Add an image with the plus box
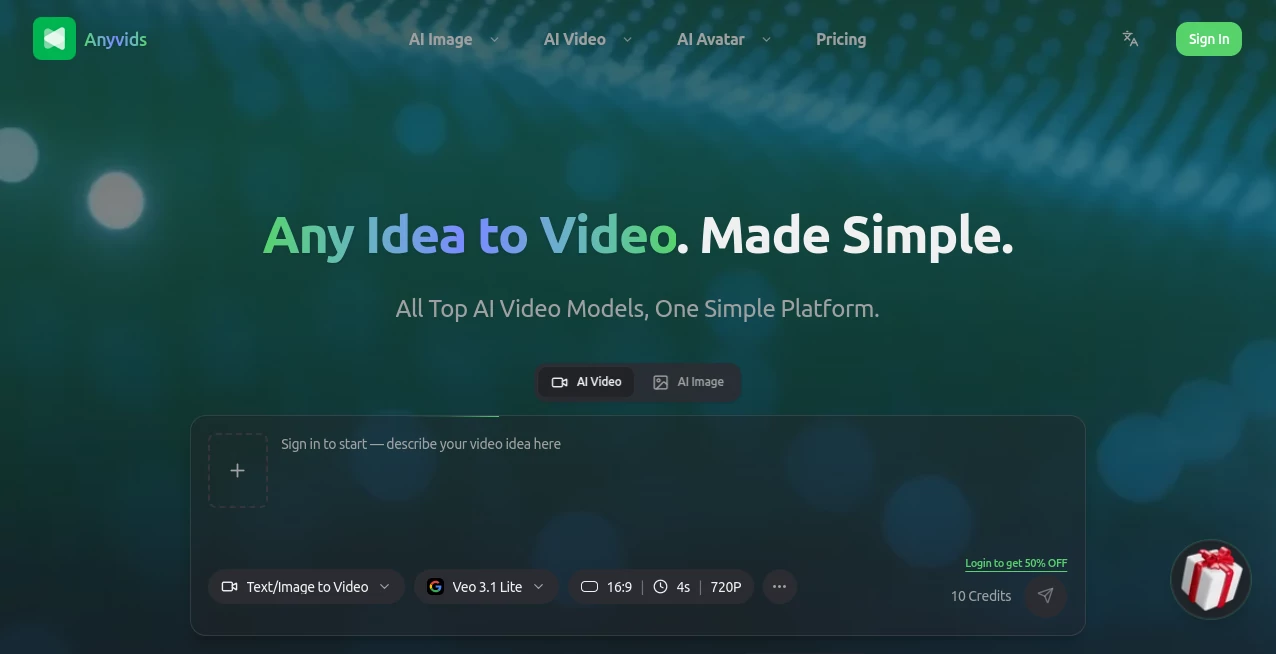The height and width of the screenshot is (654, 1276). pyautogui.click(x=238, y=470)
